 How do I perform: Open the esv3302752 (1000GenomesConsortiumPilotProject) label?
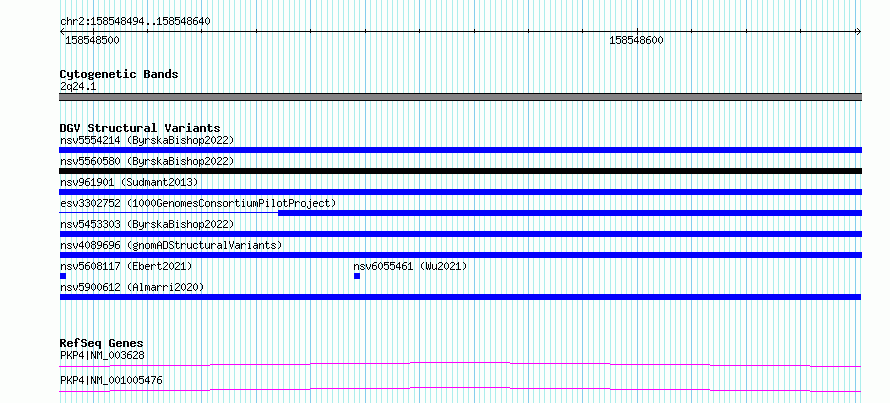(x=198, y=203)
